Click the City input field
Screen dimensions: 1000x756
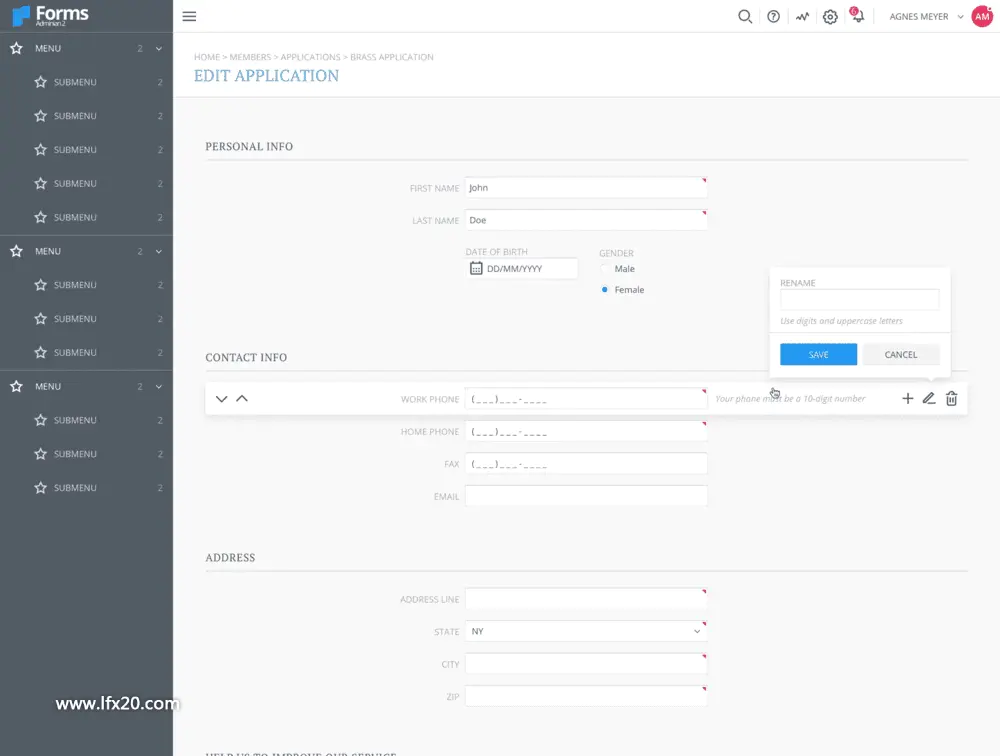585,664
